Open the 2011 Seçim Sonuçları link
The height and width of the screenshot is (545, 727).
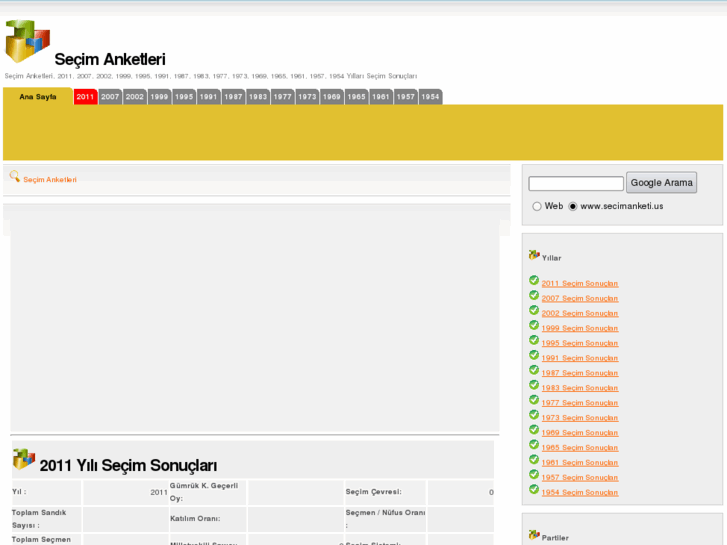(580, 283)
